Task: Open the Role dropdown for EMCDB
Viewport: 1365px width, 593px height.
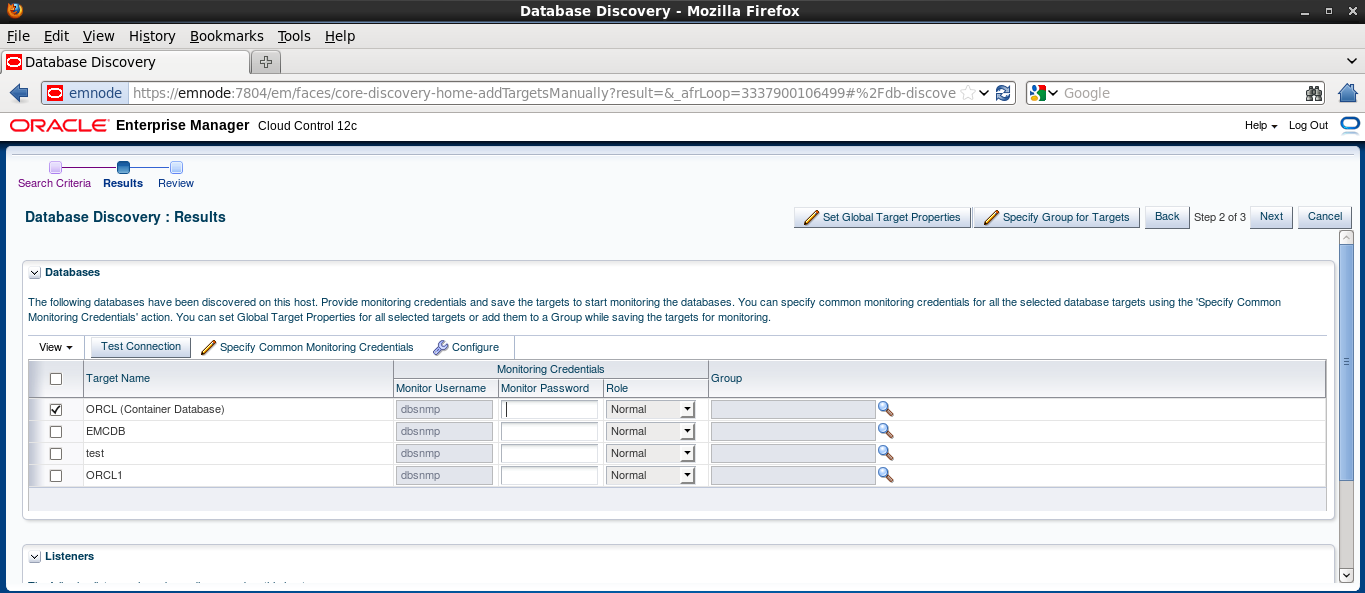Action: [650, 431]
